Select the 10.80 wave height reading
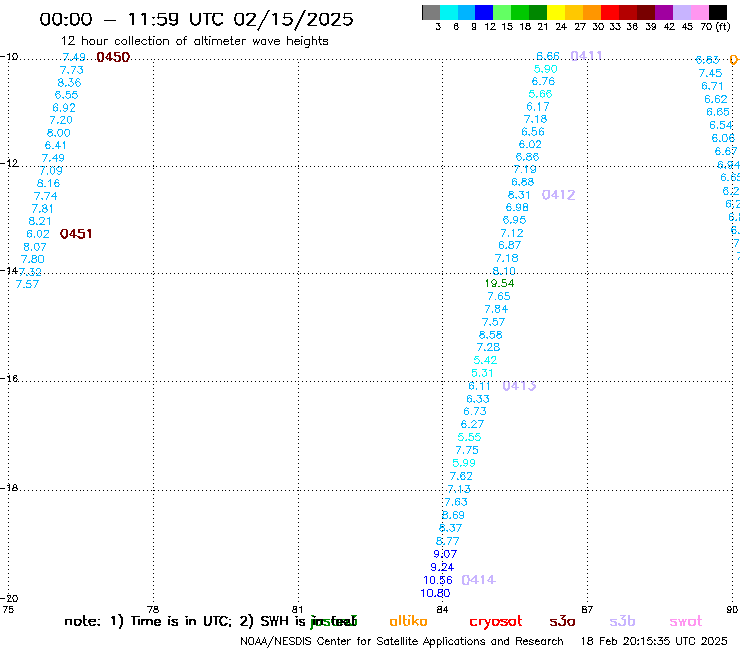The image size is (740, 650). (435, 593)
